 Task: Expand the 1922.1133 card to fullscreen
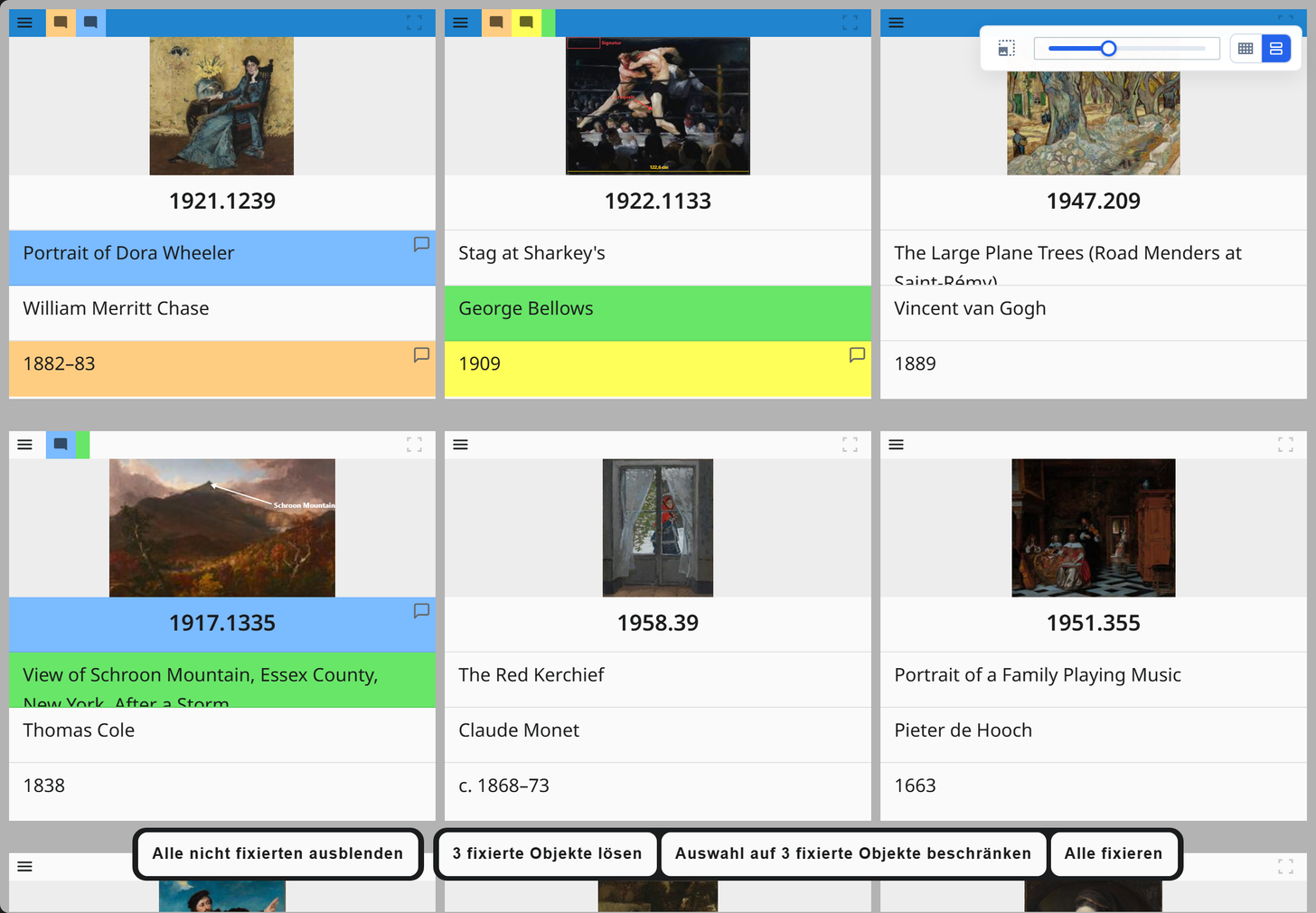850,23
